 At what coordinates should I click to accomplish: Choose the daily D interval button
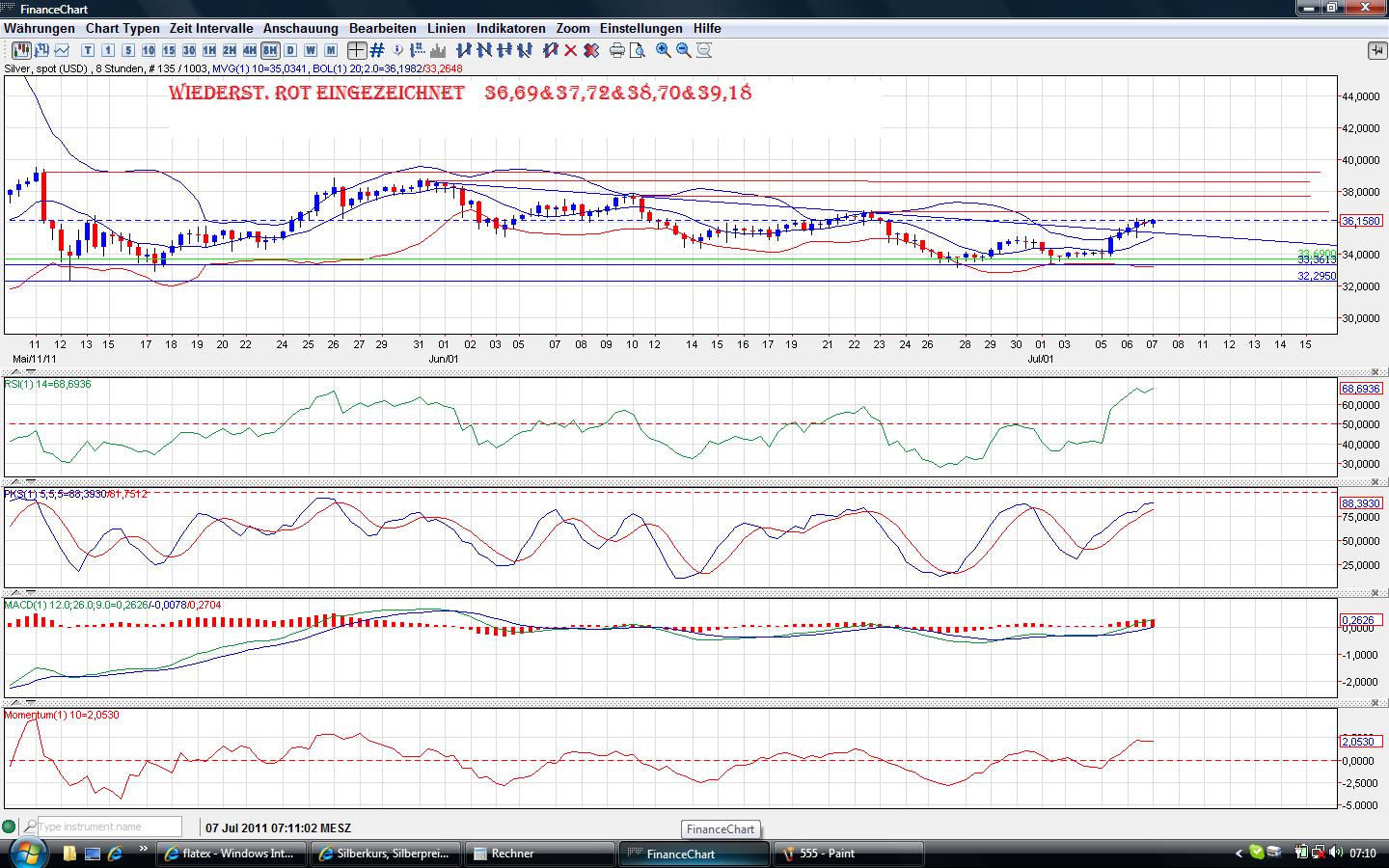pos(290,50)
